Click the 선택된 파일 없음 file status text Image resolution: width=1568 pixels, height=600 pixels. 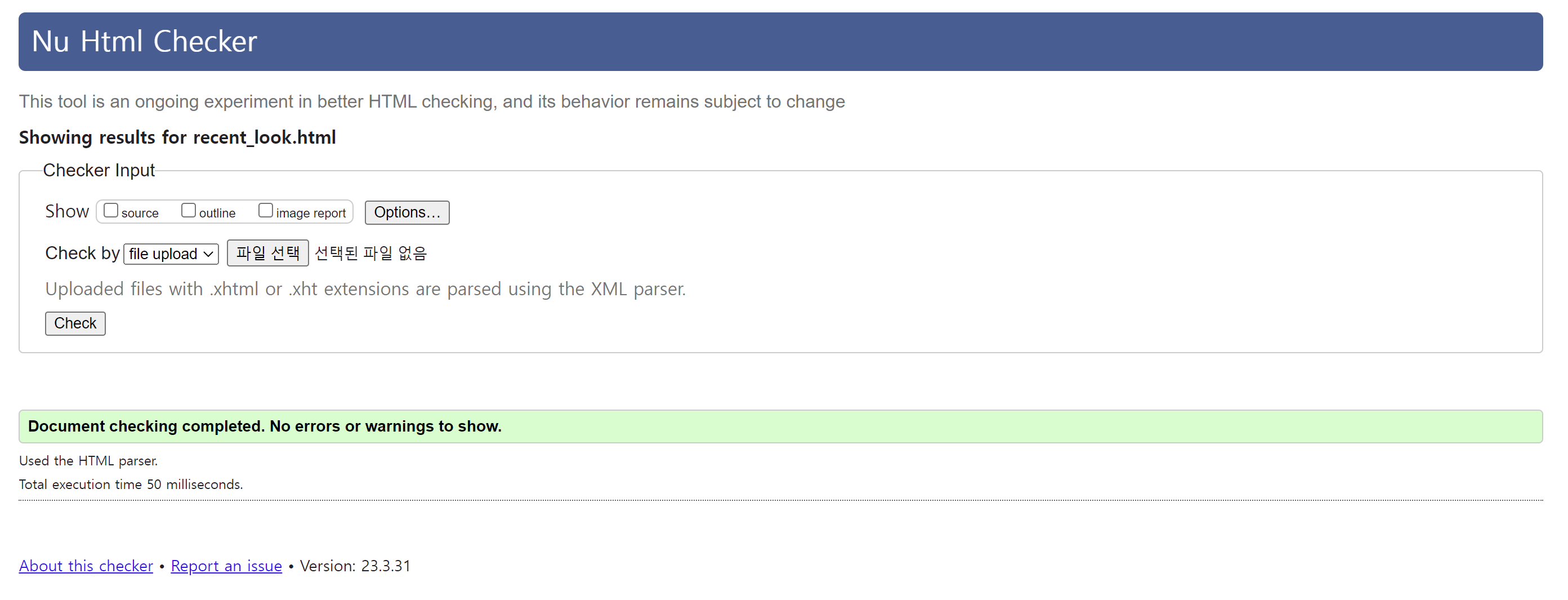pyautogui.click(x=370, y=253)
